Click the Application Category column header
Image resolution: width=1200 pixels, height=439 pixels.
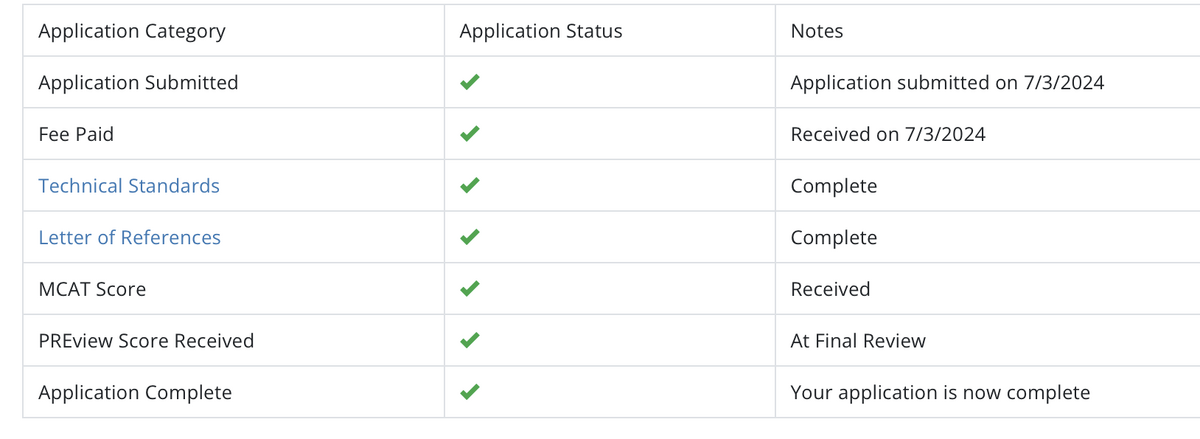[x=132, y=31]
